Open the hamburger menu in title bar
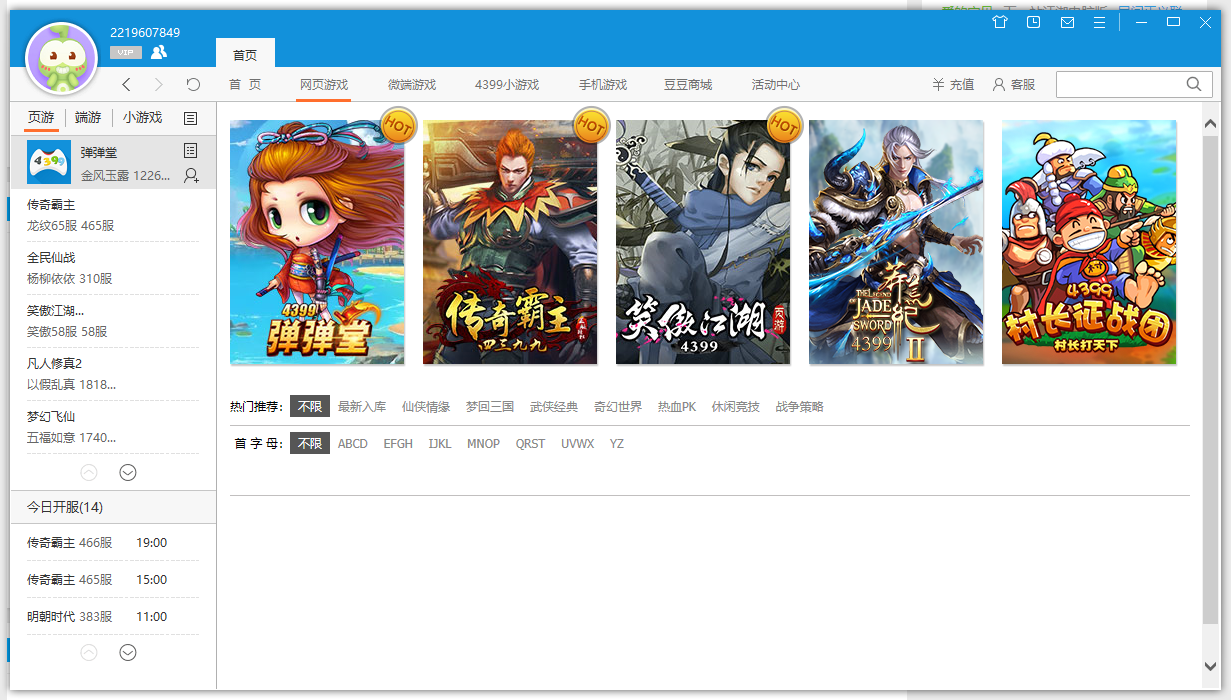 tap(1099, 22)
